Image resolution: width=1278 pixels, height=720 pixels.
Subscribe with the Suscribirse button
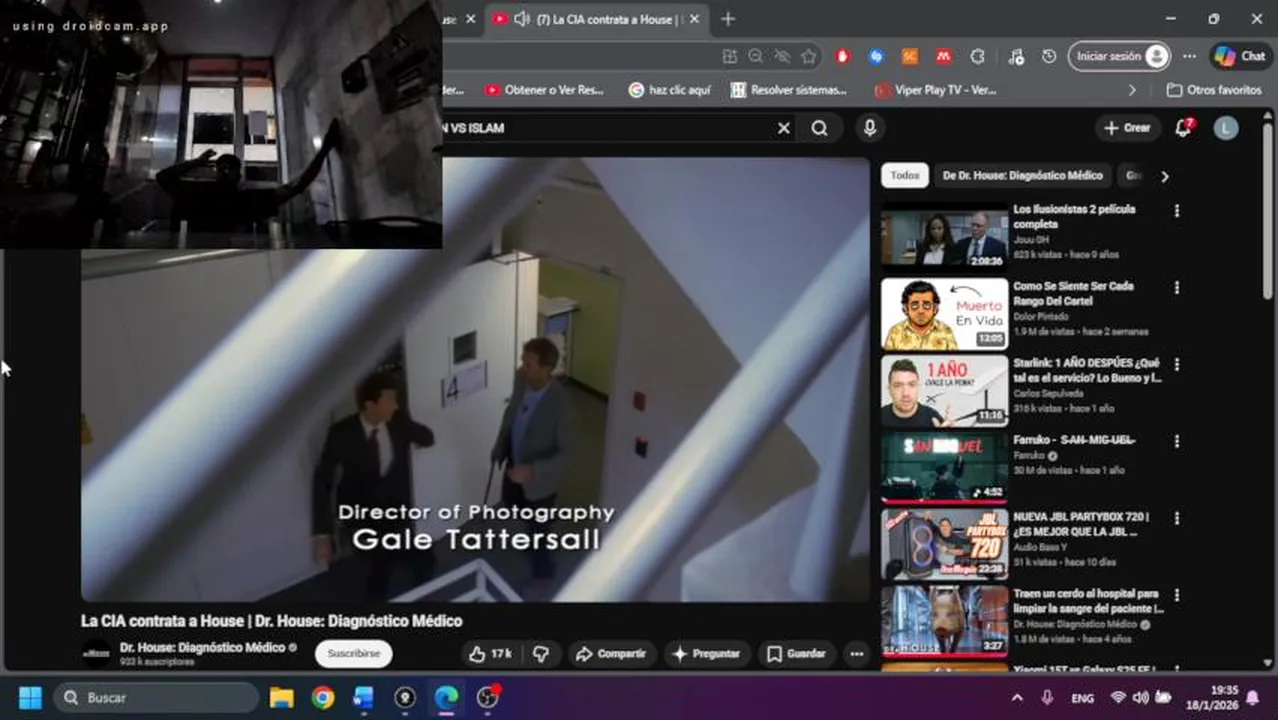coord(354,653)
